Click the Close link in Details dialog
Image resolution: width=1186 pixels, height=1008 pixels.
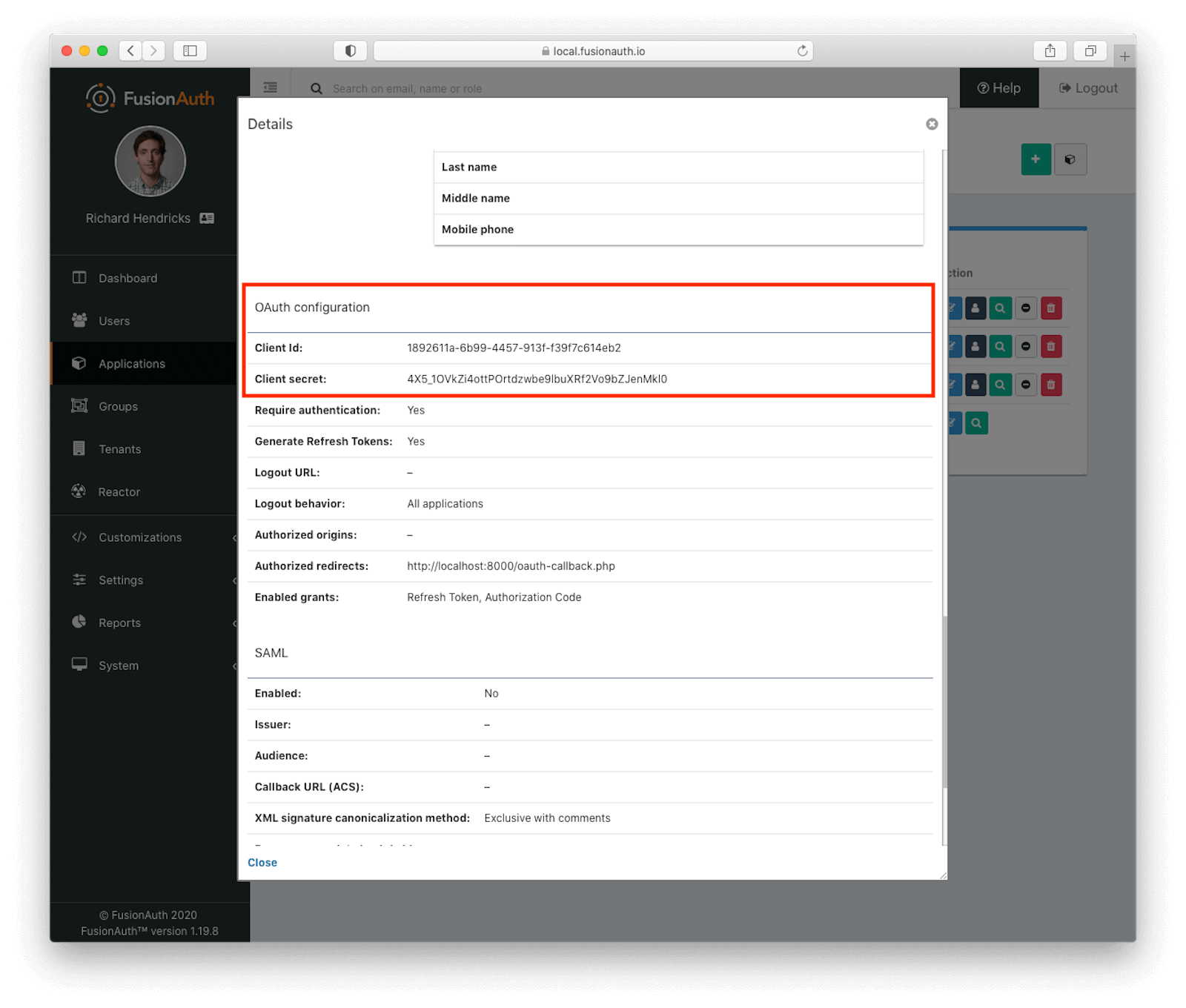(x=262, y=863)
